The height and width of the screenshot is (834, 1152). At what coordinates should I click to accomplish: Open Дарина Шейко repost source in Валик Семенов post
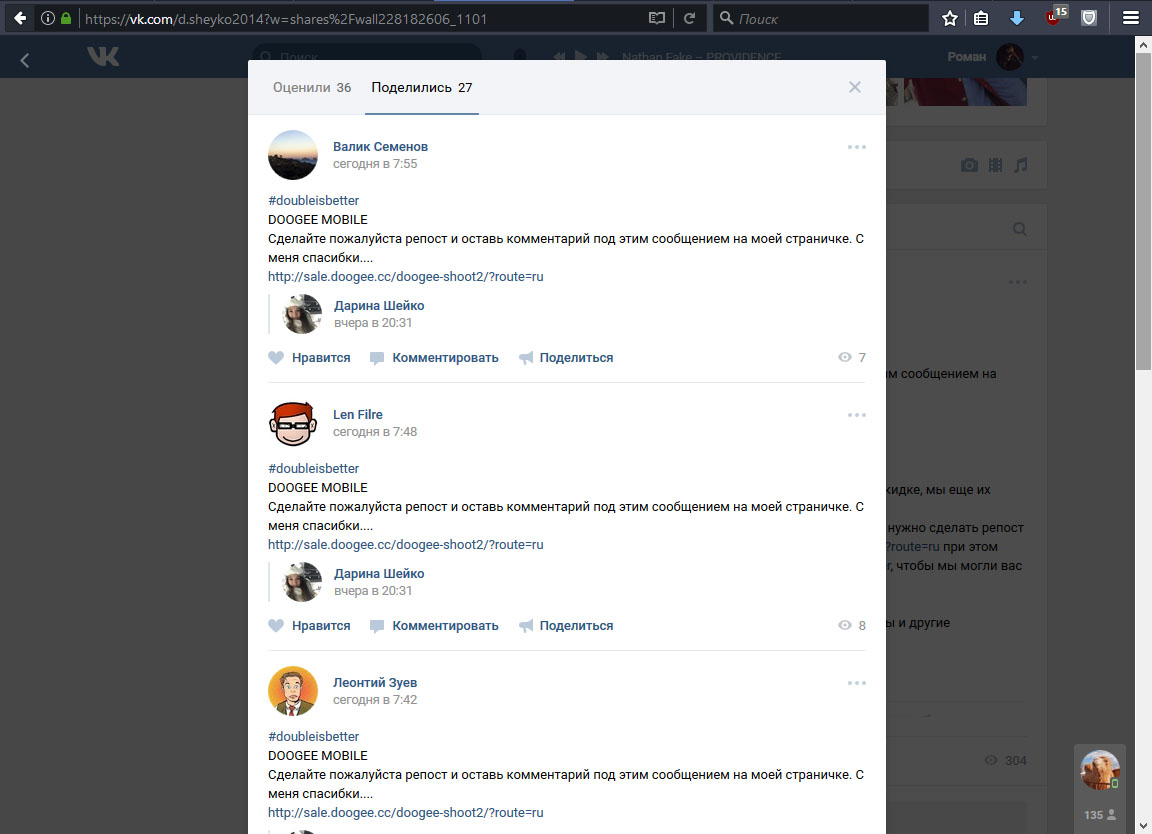pyautogui.click(x=379, y=306)
